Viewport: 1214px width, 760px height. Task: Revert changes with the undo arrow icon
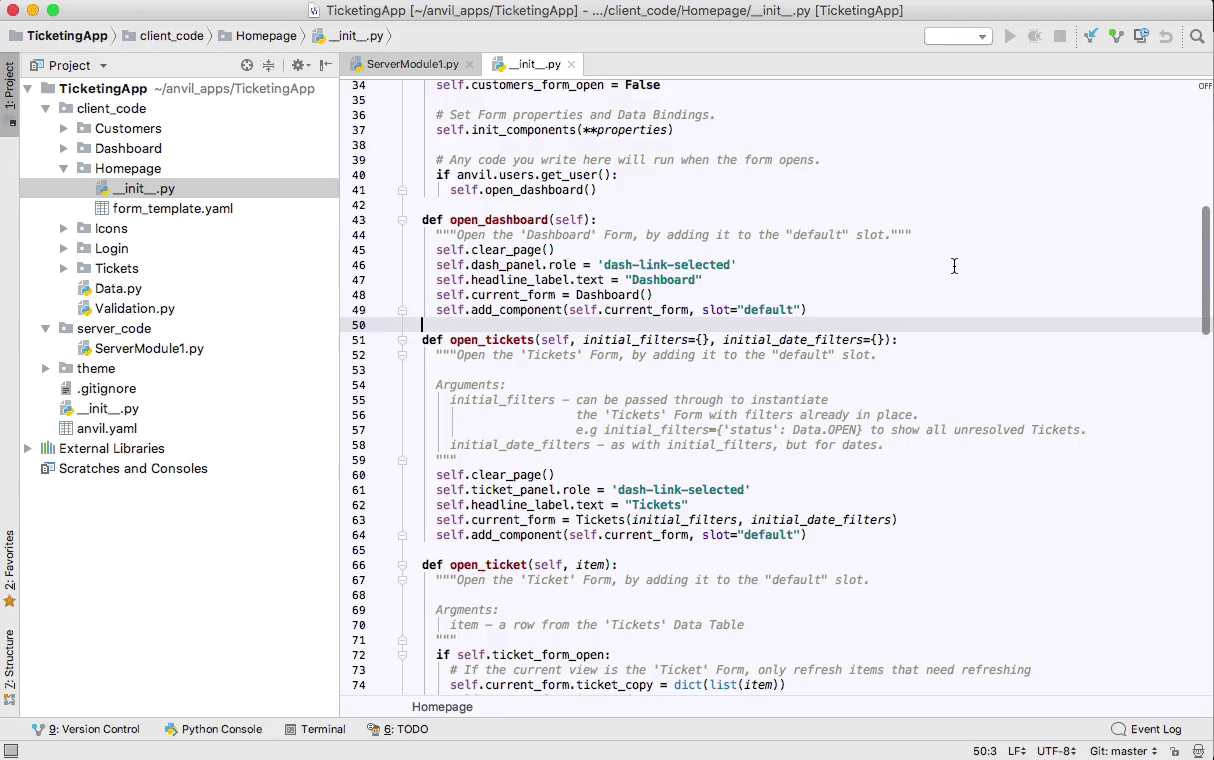click(x=1166, y=35)
